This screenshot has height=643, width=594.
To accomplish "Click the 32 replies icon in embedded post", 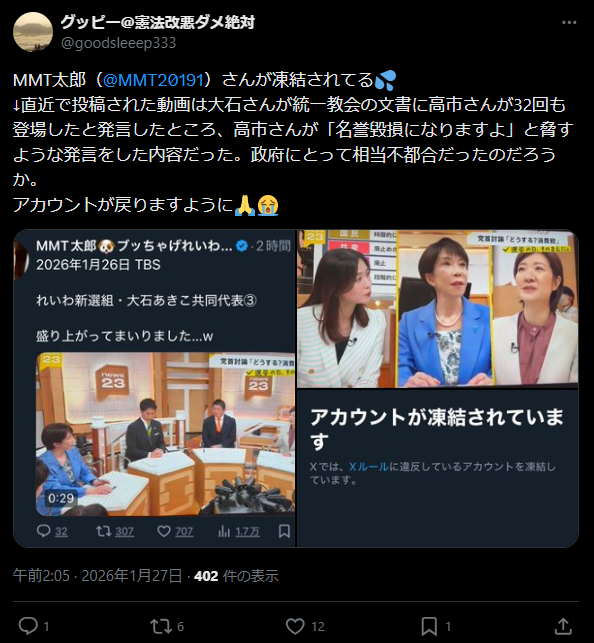I will 43,531.
